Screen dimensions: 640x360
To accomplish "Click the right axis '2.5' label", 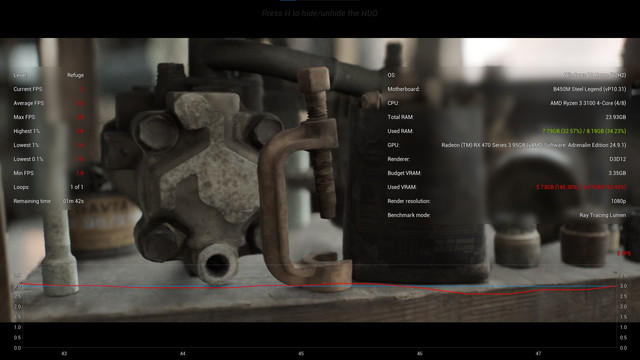I will [x=623, y=296].
